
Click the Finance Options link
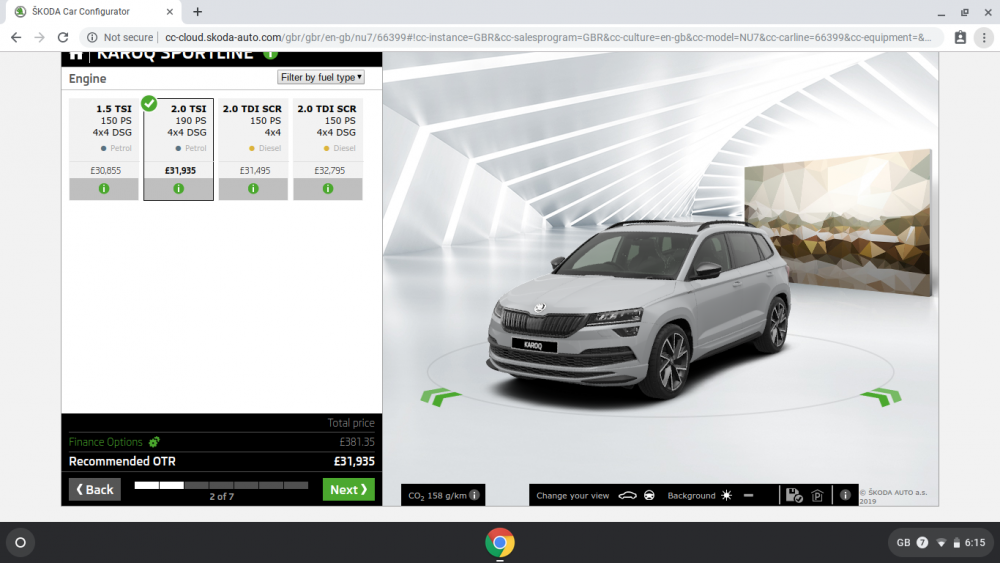click(x=106, y=442)
